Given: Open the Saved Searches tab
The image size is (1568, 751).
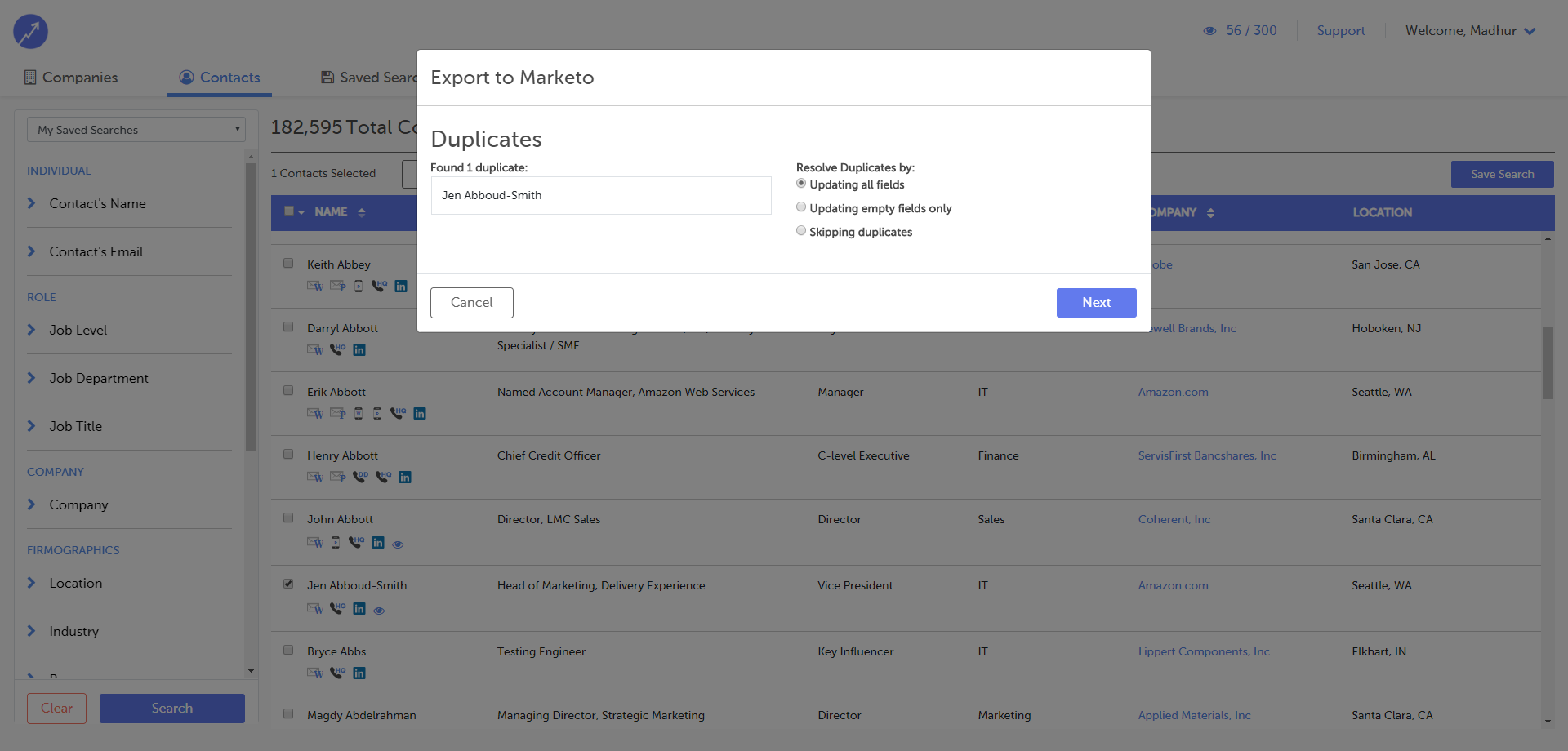Looking at the screenshot, I should click(x=369, y=78).
